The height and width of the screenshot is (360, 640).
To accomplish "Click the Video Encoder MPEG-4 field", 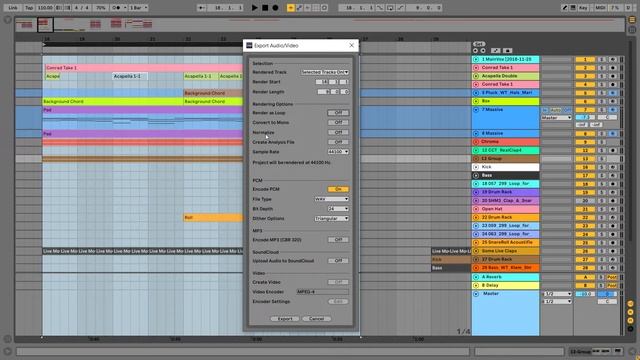I will (322, 292).
